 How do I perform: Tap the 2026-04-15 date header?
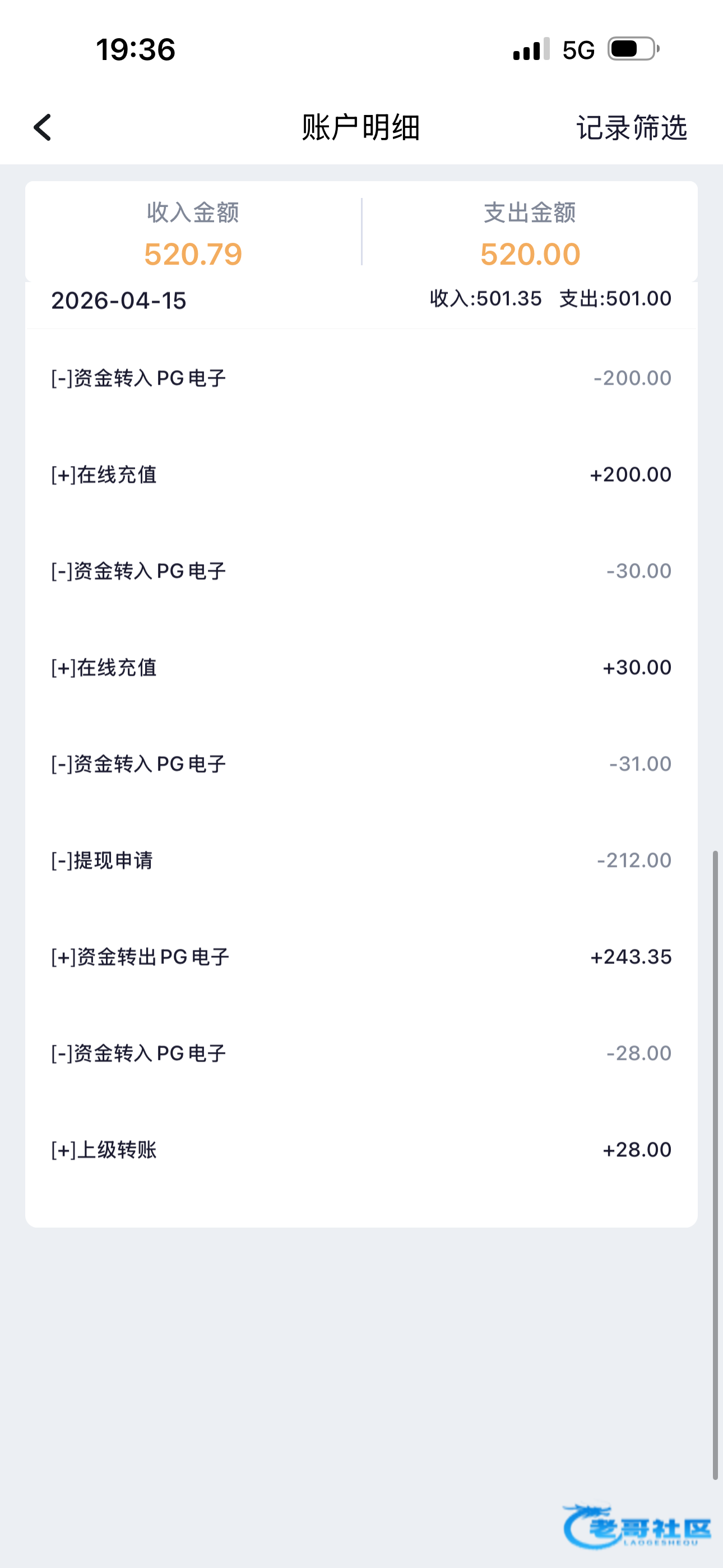(119, 301)
